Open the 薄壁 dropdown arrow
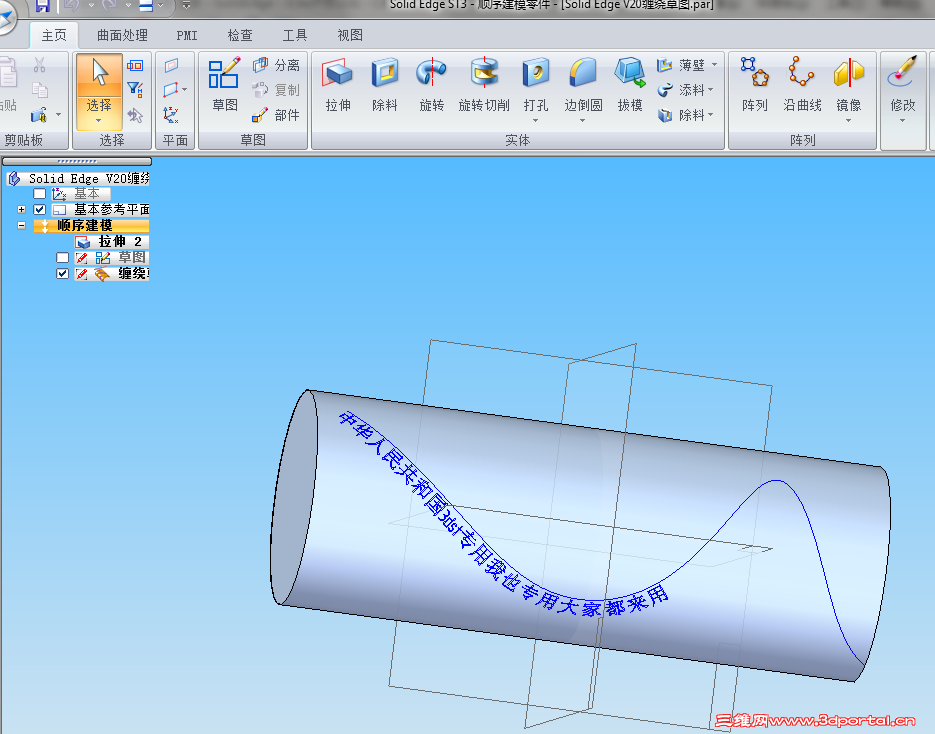935x734 pixels. coord(713,64)
